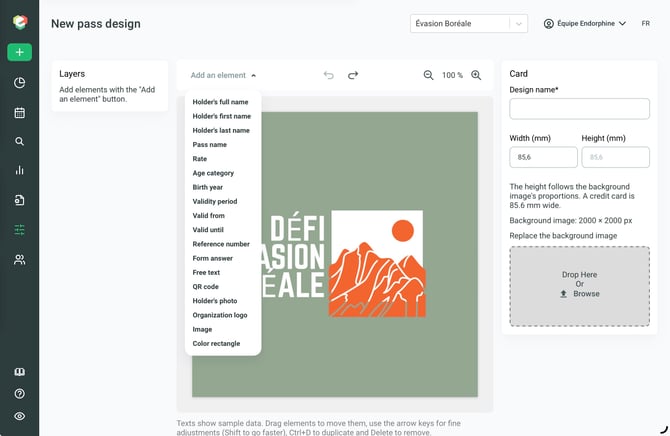670x436 pixels.
Task: Add Validity period element
Action: [215, 201]
